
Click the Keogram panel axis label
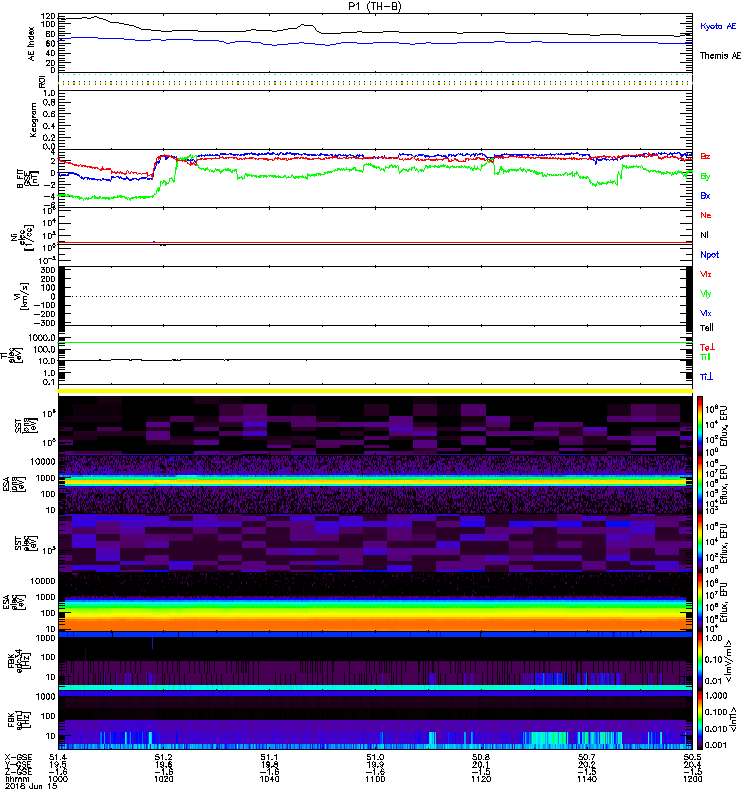tap(30, 119)
